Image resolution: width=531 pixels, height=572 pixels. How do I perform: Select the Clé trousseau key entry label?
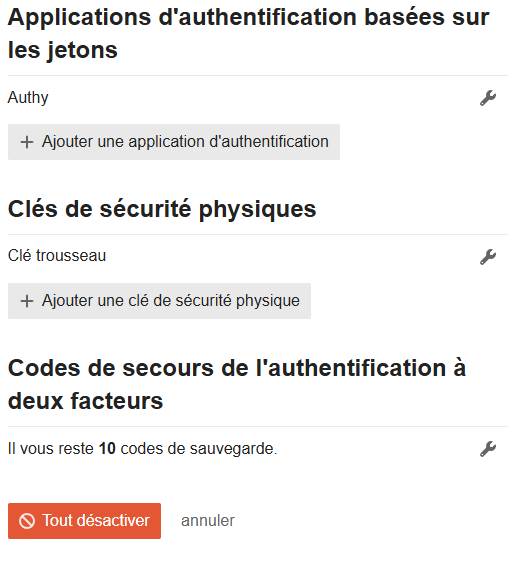coord(57,255)
